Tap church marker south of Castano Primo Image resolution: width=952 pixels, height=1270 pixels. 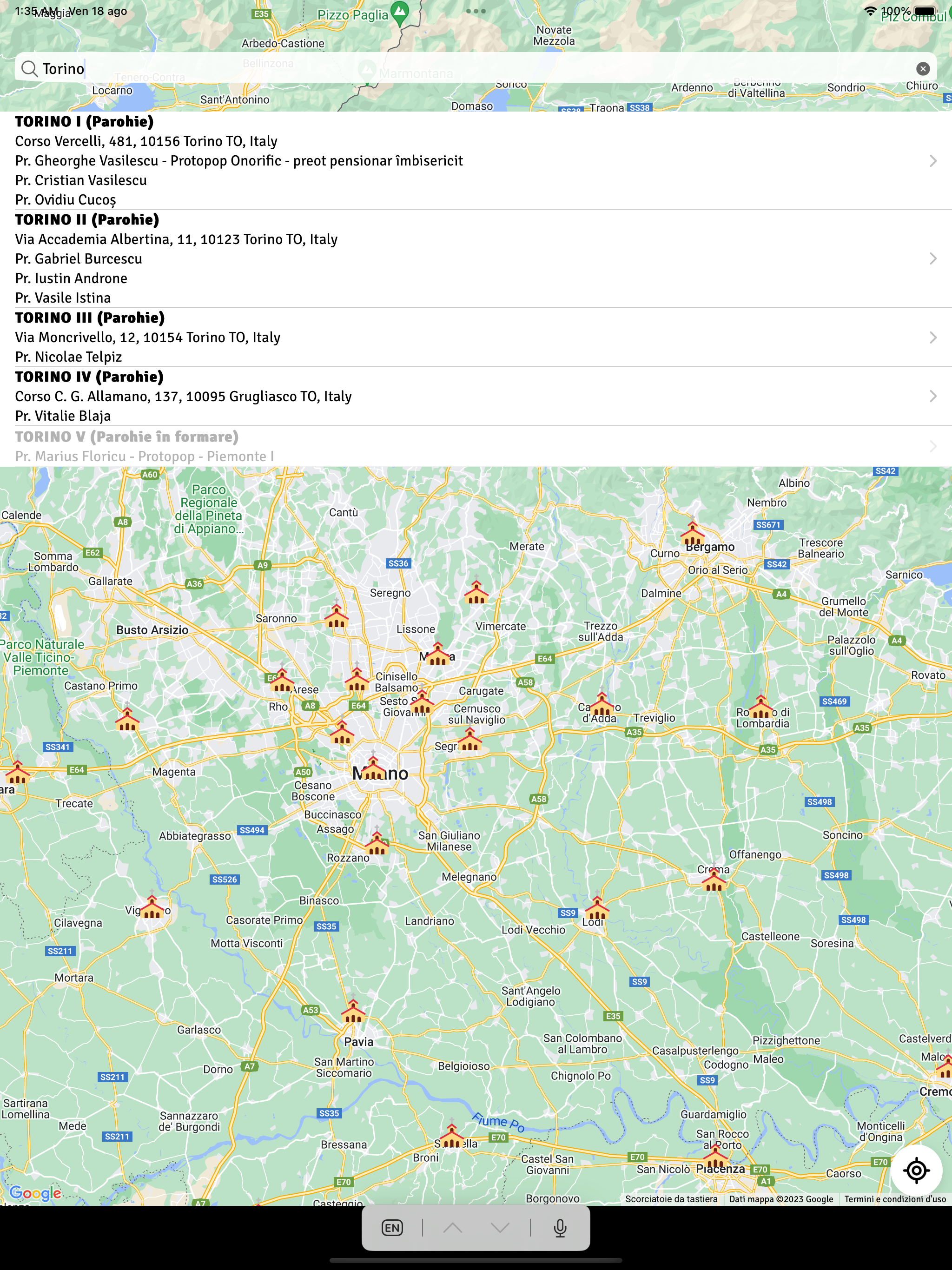point(127,718)
